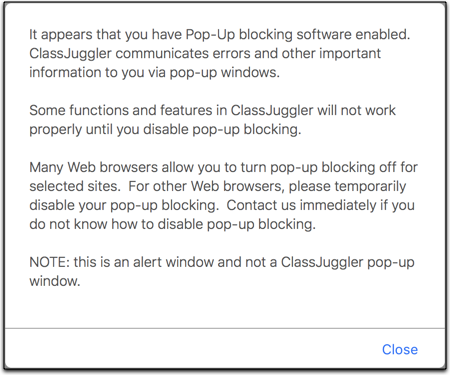
Task: Select the "information to you via pop-up windows" line
Action: 154,73
